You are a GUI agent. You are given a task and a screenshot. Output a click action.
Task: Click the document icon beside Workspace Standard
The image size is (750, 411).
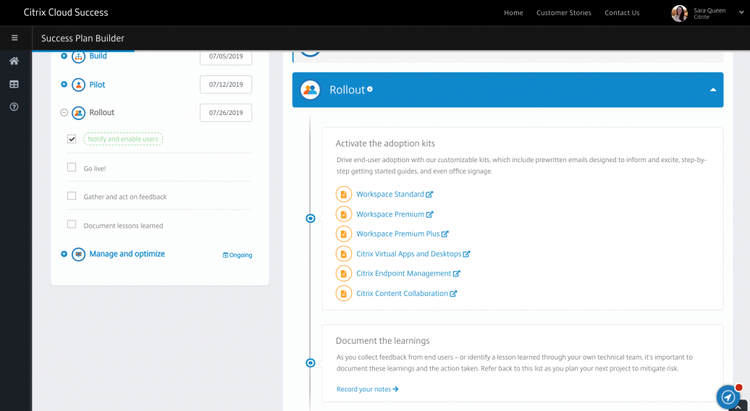(x=343, y=194)
